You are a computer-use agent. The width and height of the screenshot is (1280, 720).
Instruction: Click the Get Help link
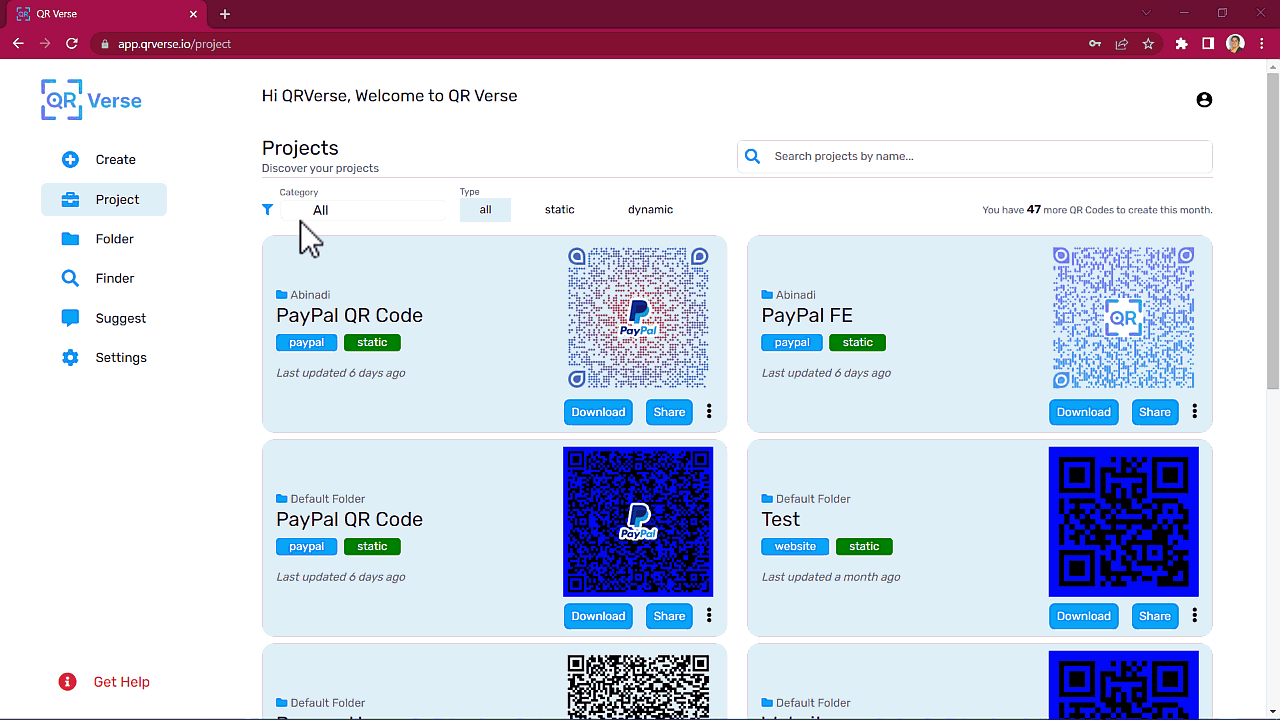pos(121,682)
